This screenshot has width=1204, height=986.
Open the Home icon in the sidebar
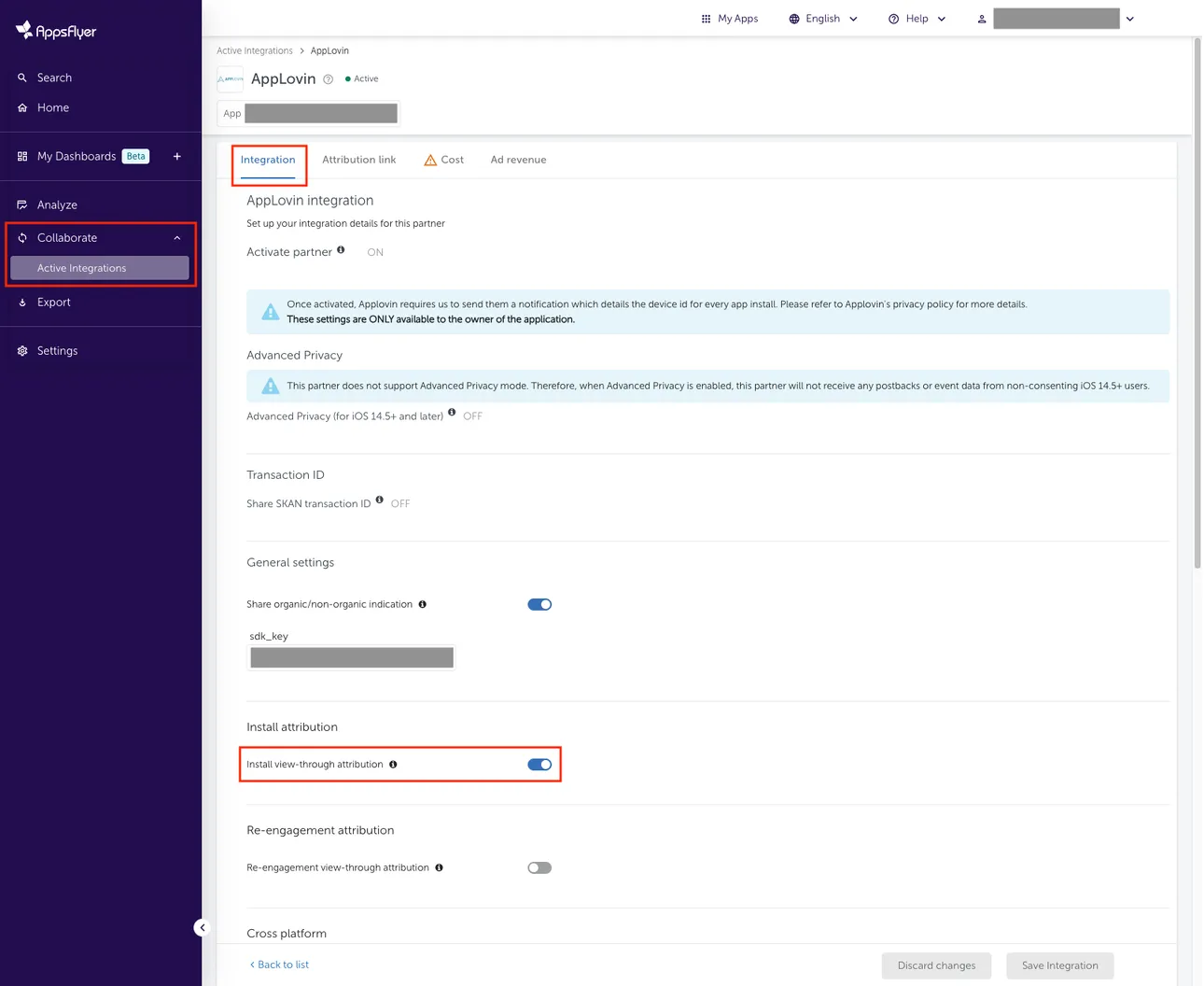[x=22, y=107]
